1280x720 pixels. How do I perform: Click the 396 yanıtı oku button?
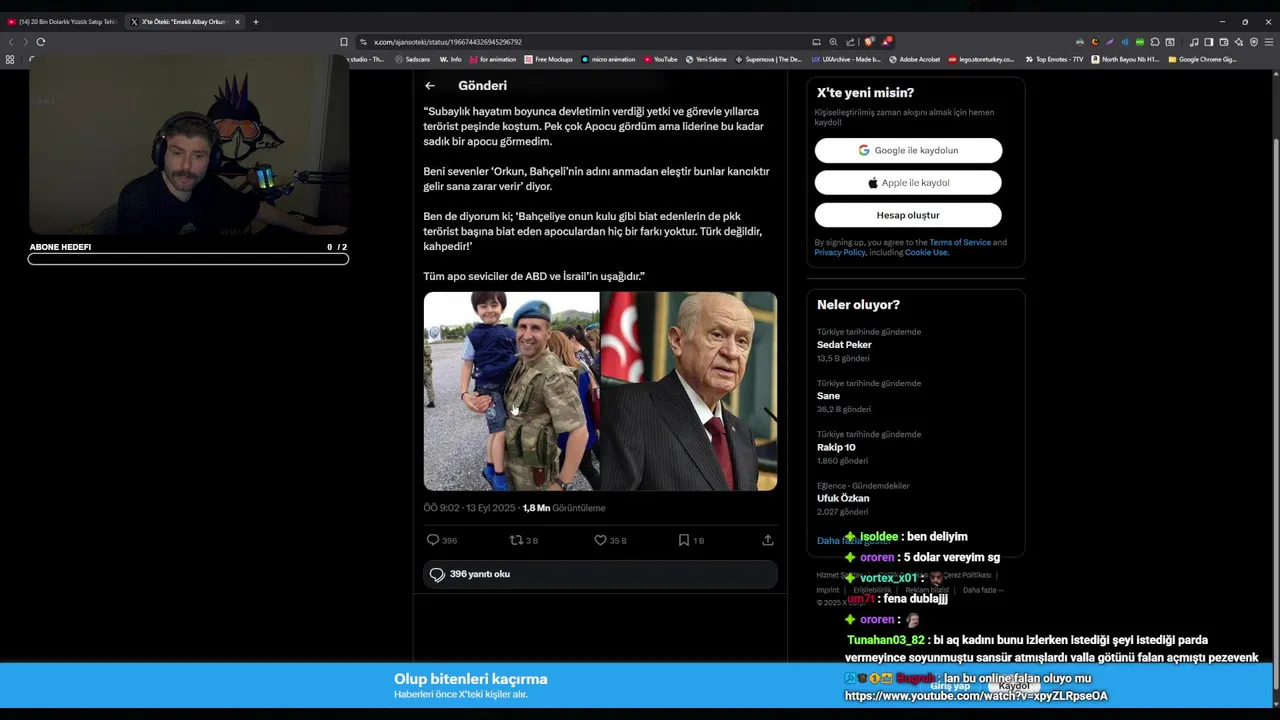point(600,574)
